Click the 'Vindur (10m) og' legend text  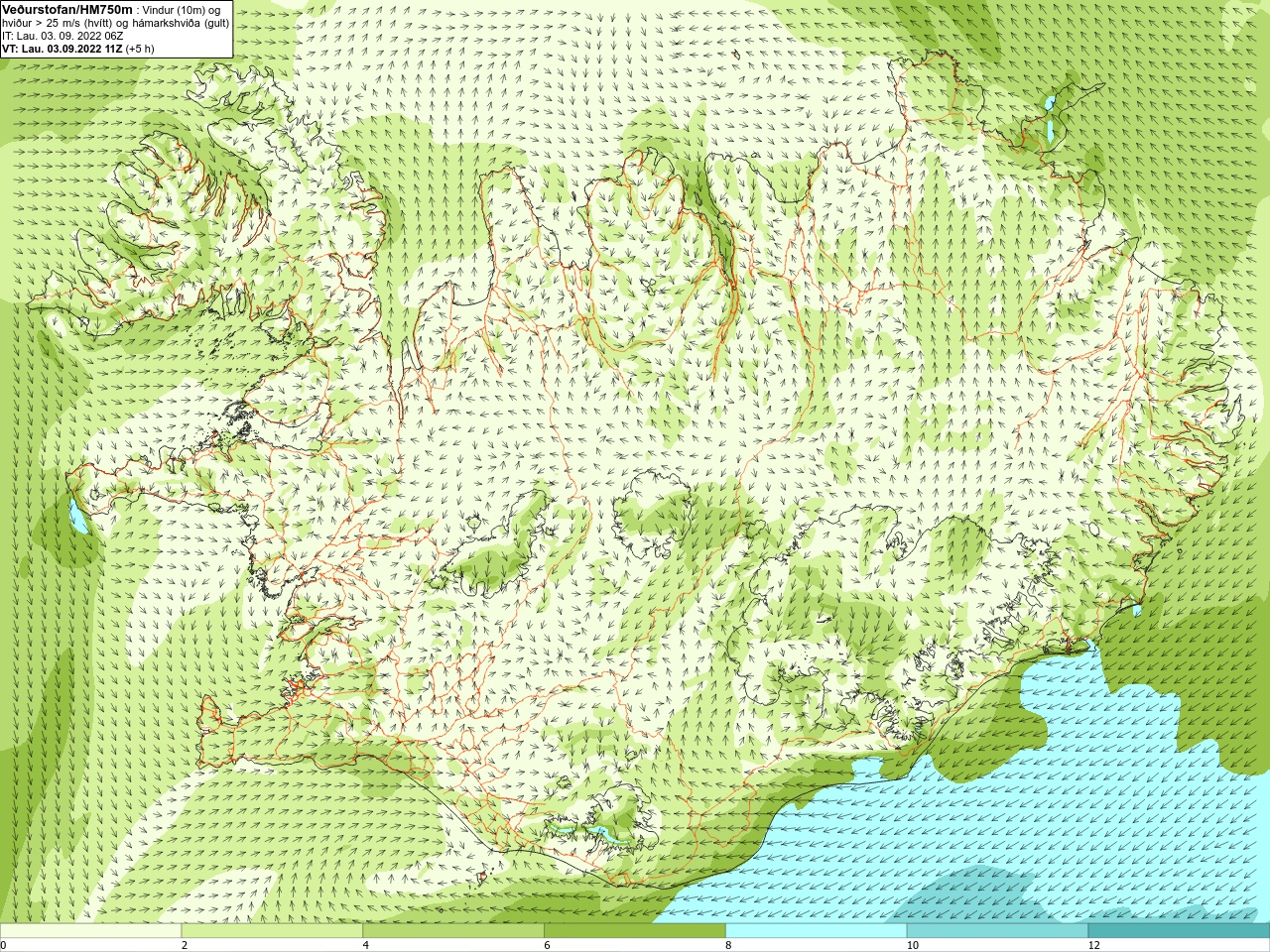tap(183, 10)
